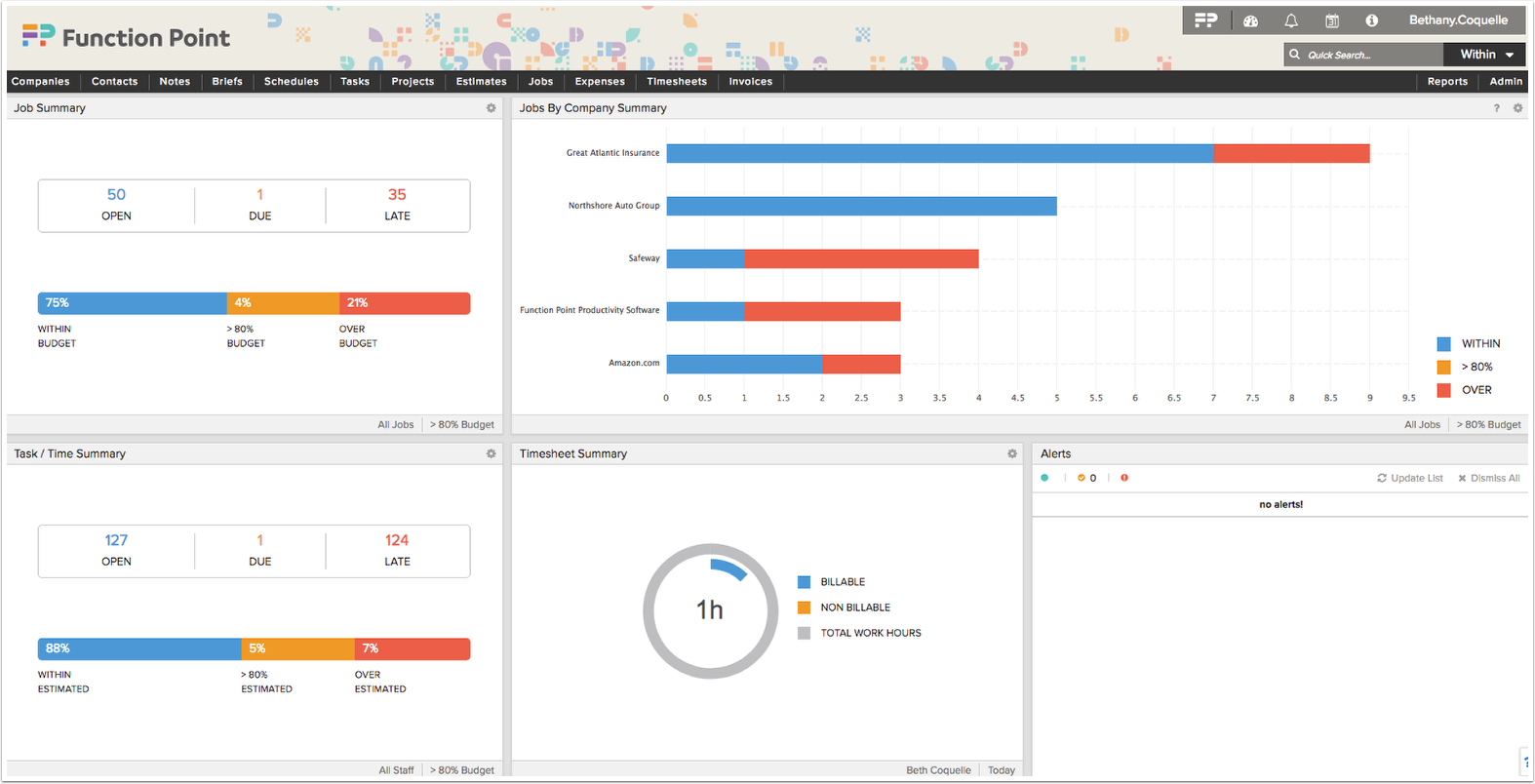Open Jobs By Company Summary settings gear
Viewport: 1535px width, 784px height.
1517,108
